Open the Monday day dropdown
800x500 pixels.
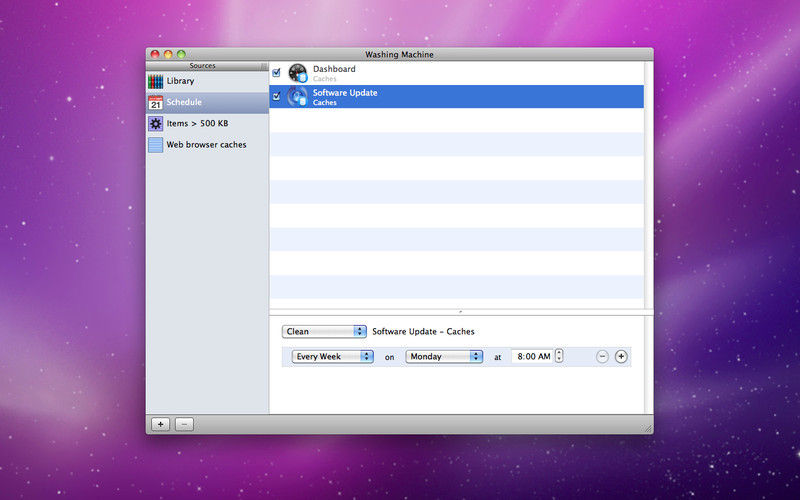click(x=444, y=357)
